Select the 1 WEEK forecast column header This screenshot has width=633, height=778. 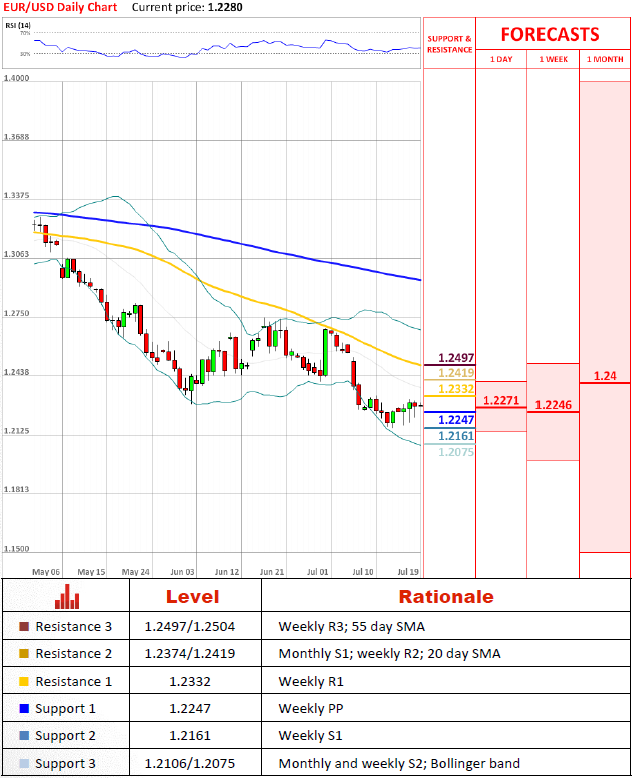554,59
